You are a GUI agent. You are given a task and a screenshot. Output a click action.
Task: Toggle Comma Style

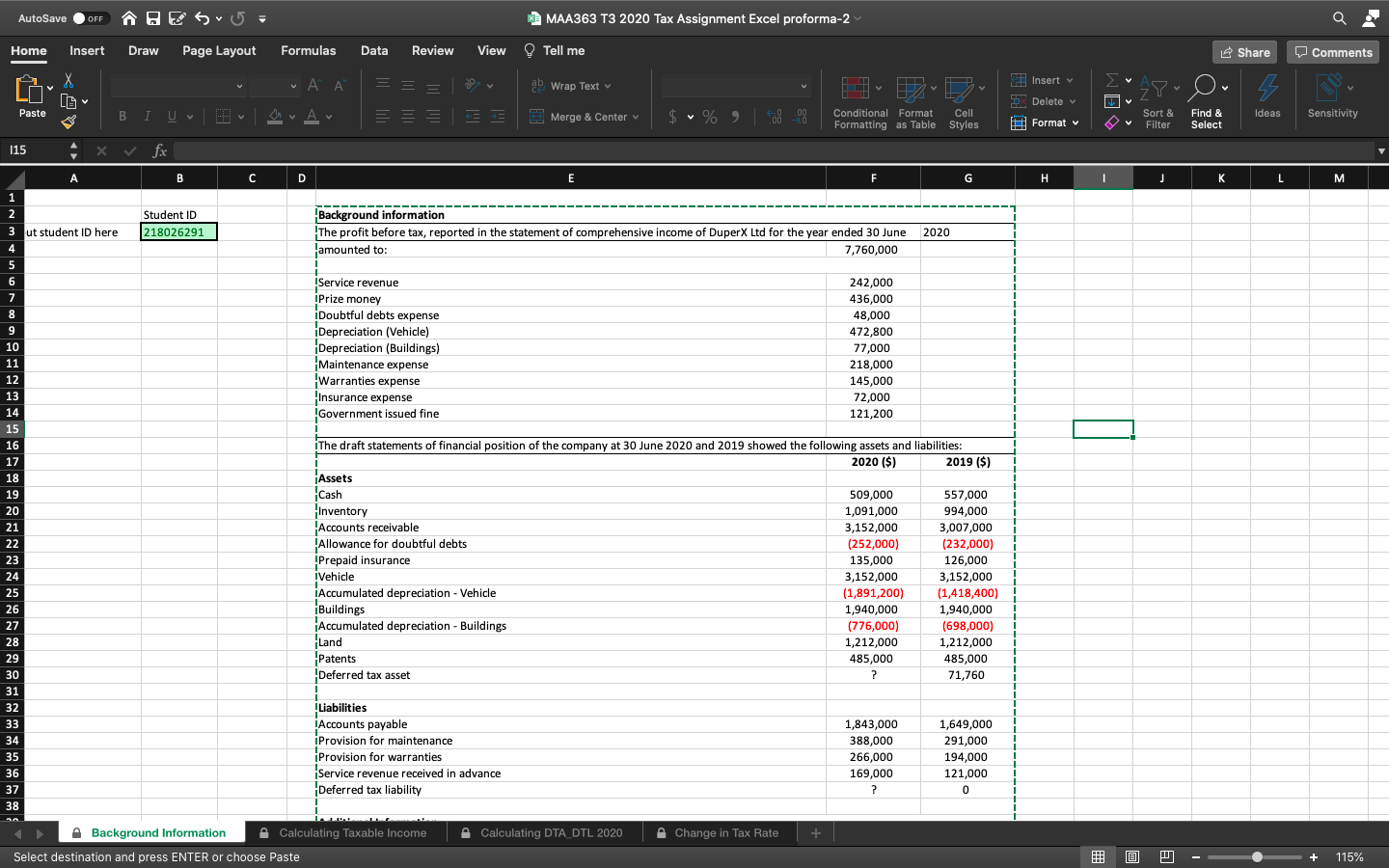735,117
